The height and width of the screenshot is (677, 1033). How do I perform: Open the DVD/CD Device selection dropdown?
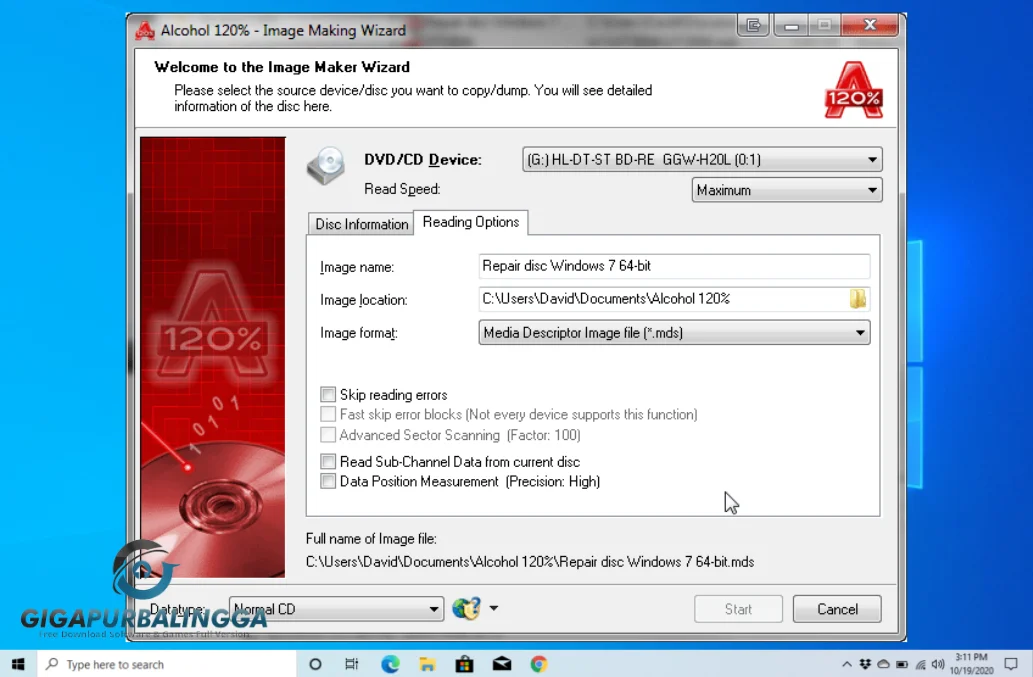(869, 158)
